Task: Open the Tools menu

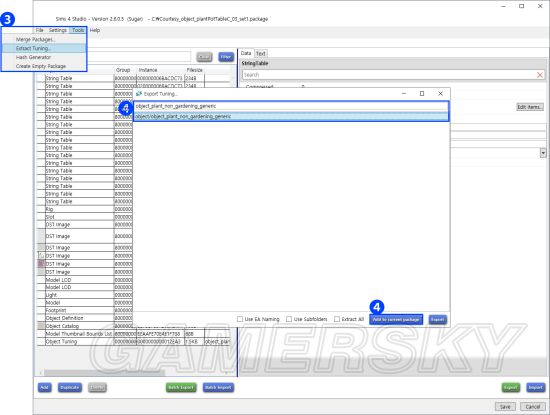Action: click(78, 30)
